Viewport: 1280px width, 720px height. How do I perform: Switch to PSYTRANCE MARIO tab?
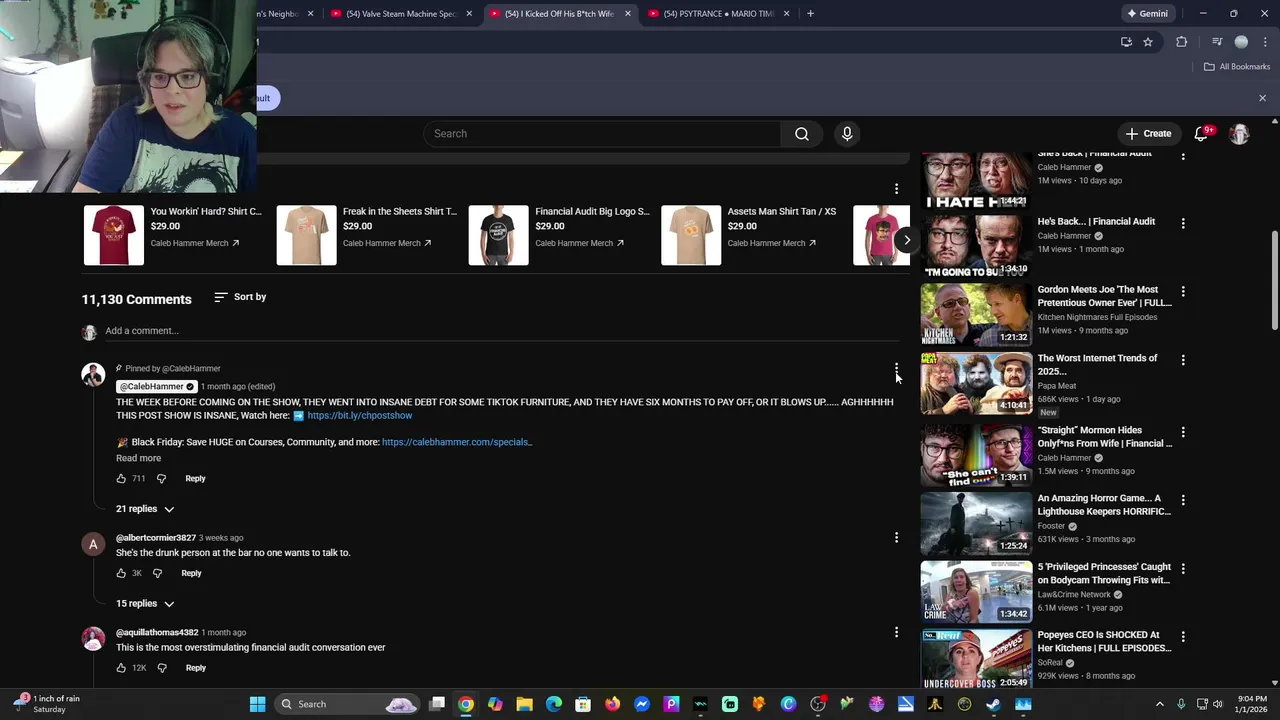click(x=719, y=14)
